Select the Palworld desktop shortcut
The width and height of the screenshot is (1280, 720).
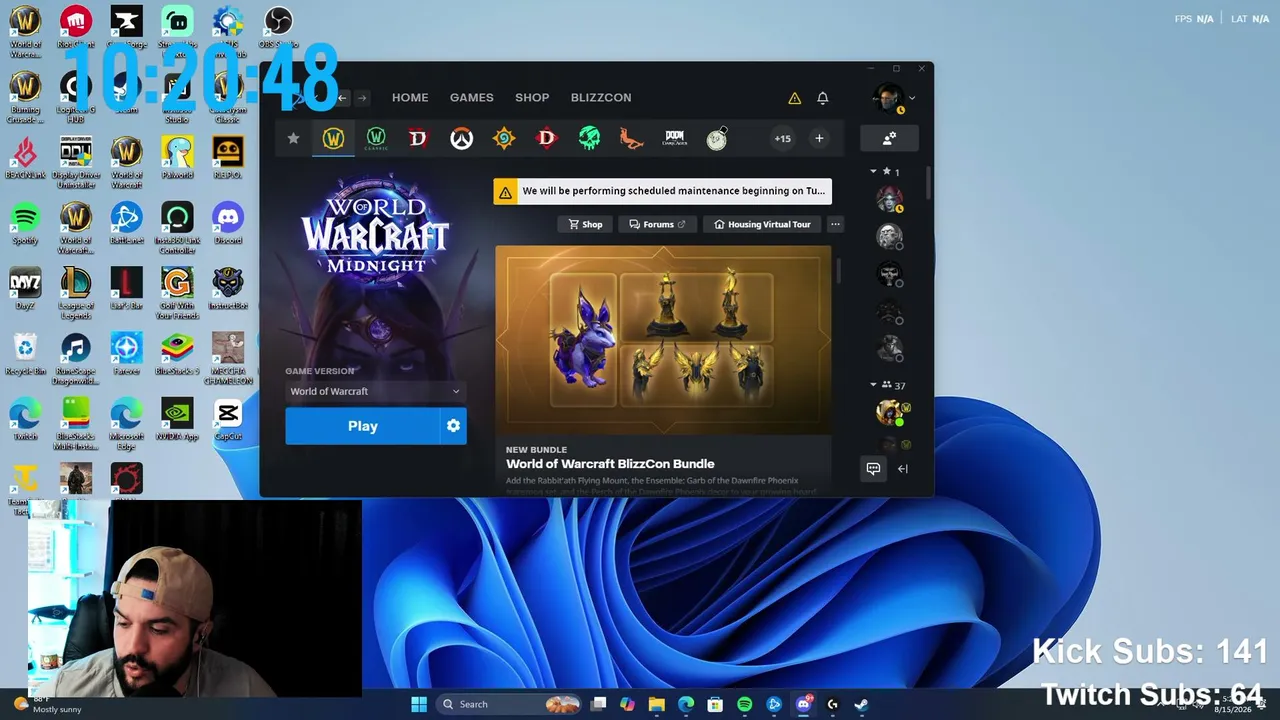177,159
